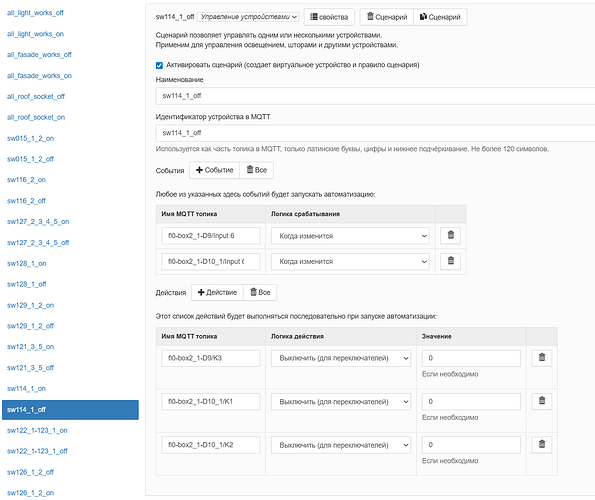Add a new event with Событие button
Screen dimensions: 595x500
click(214, 170)
